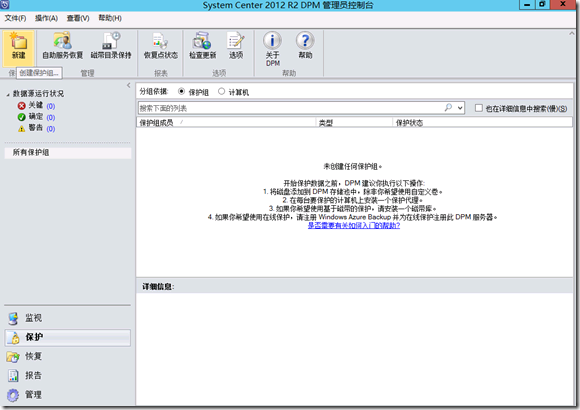Image resolution: width=580 pixels, height=410 pixels.
Task: Select 所有保护组 list item
Action: (x=68, y=153)
